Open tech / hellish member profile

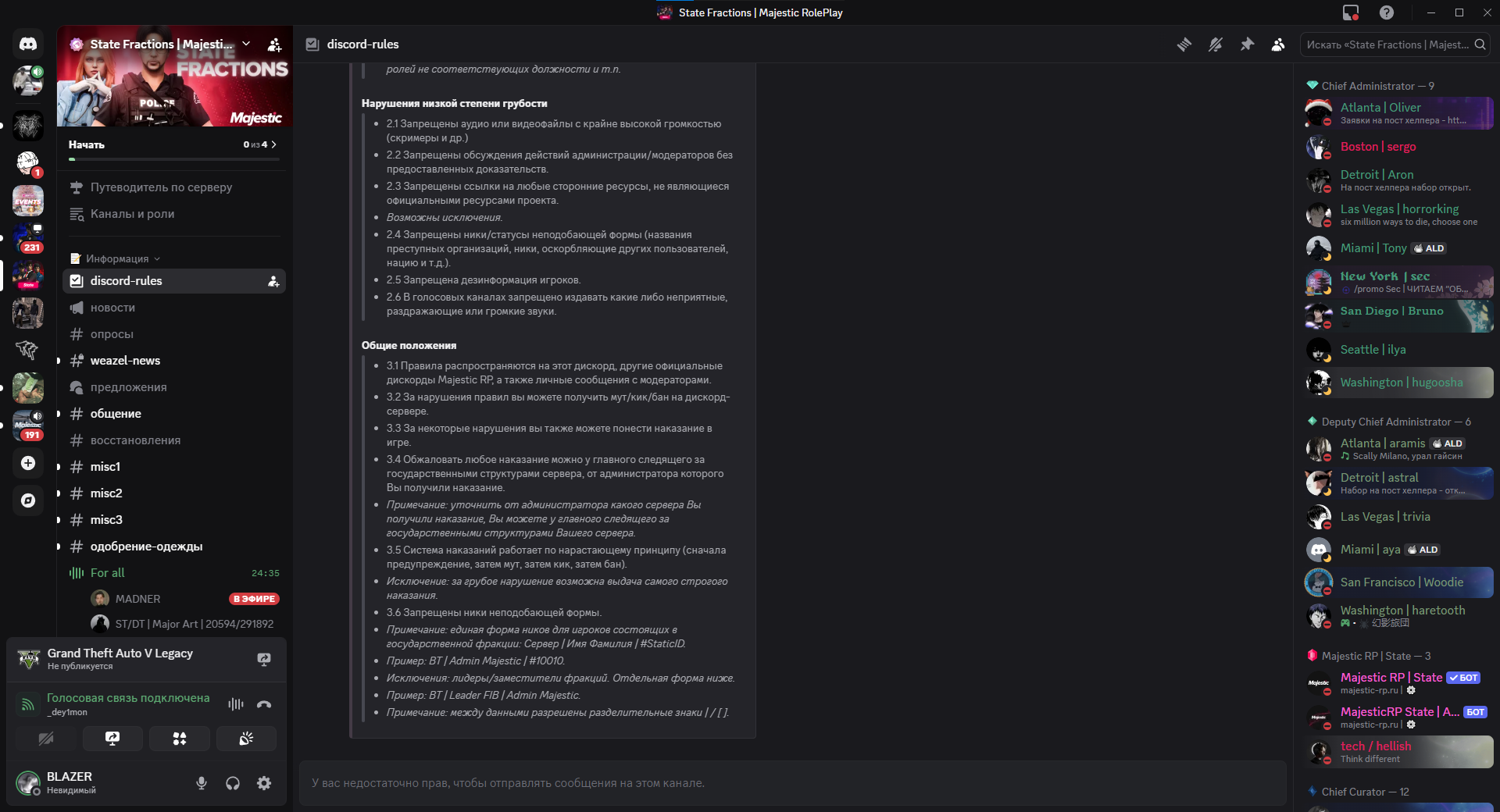click(1398, 752)
